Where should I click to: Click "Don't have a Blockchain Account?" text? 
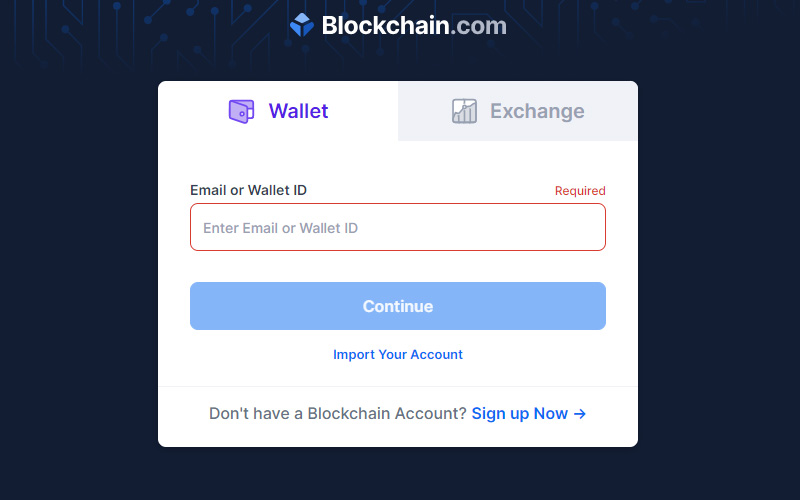pyautogui.click(x=337, y=414)
